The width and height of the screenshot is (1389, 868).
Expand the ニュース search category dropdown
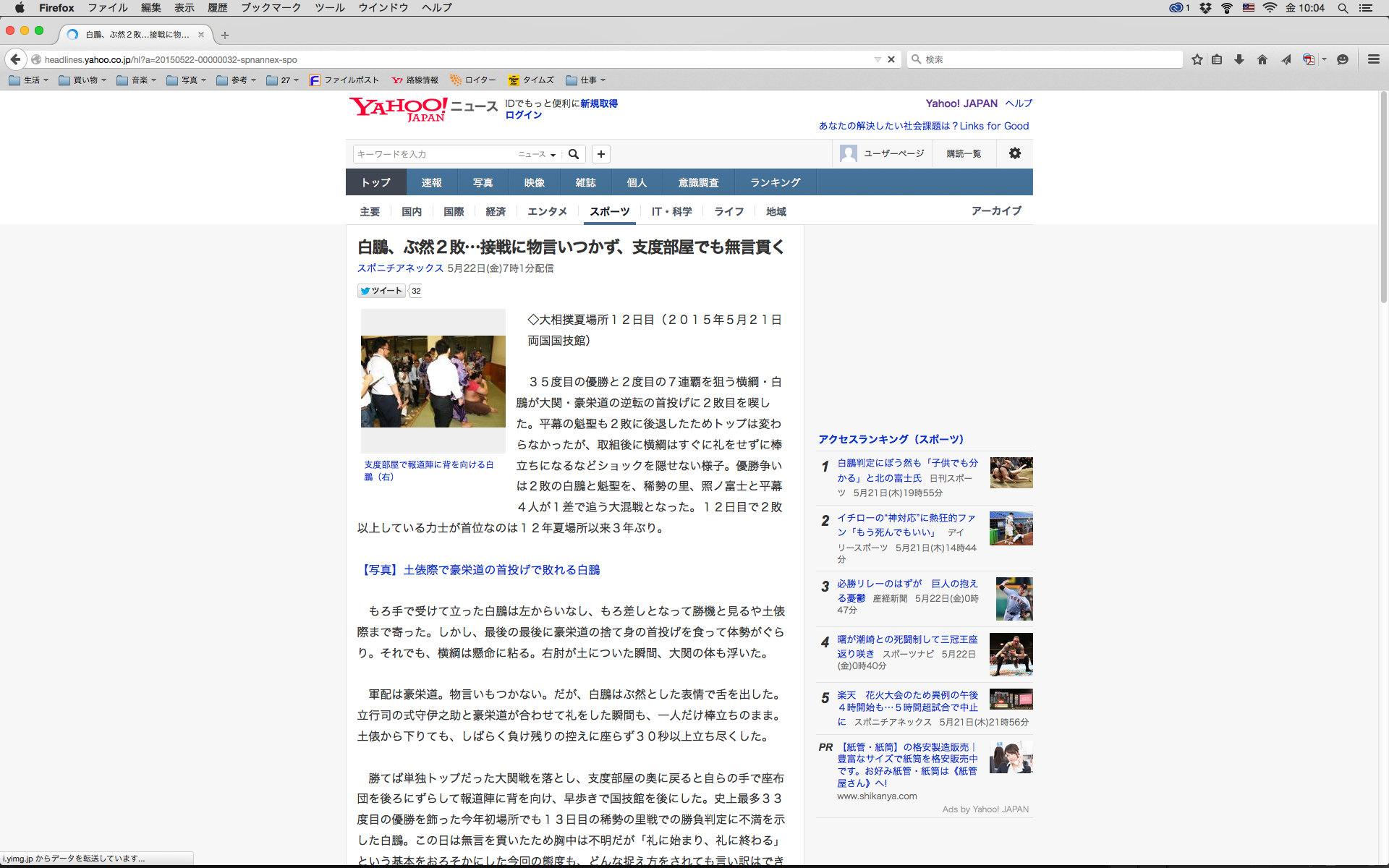[x=537, y=154]
